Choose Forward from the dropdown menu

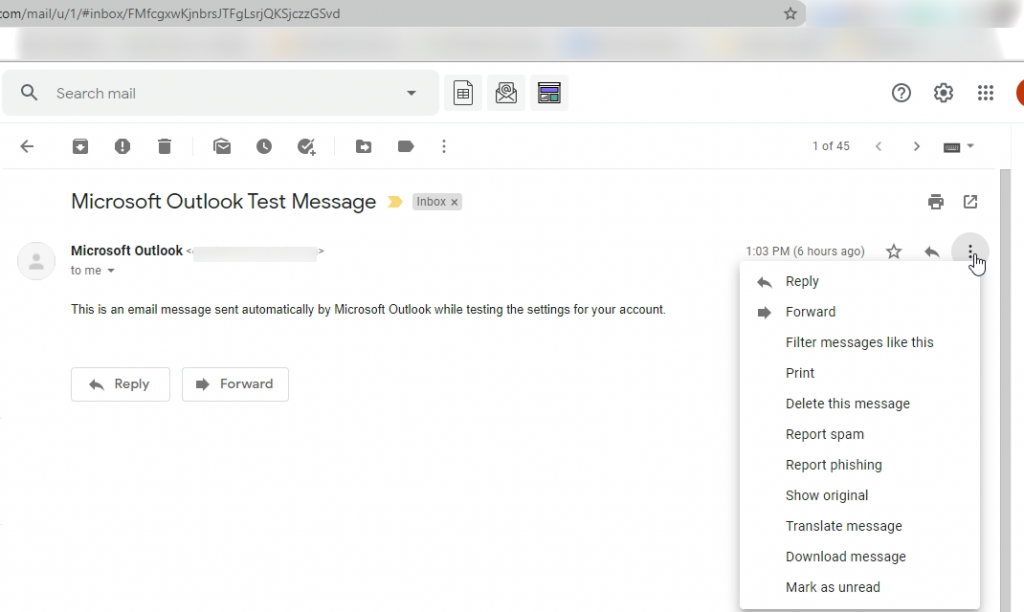[x=859, y=312]
